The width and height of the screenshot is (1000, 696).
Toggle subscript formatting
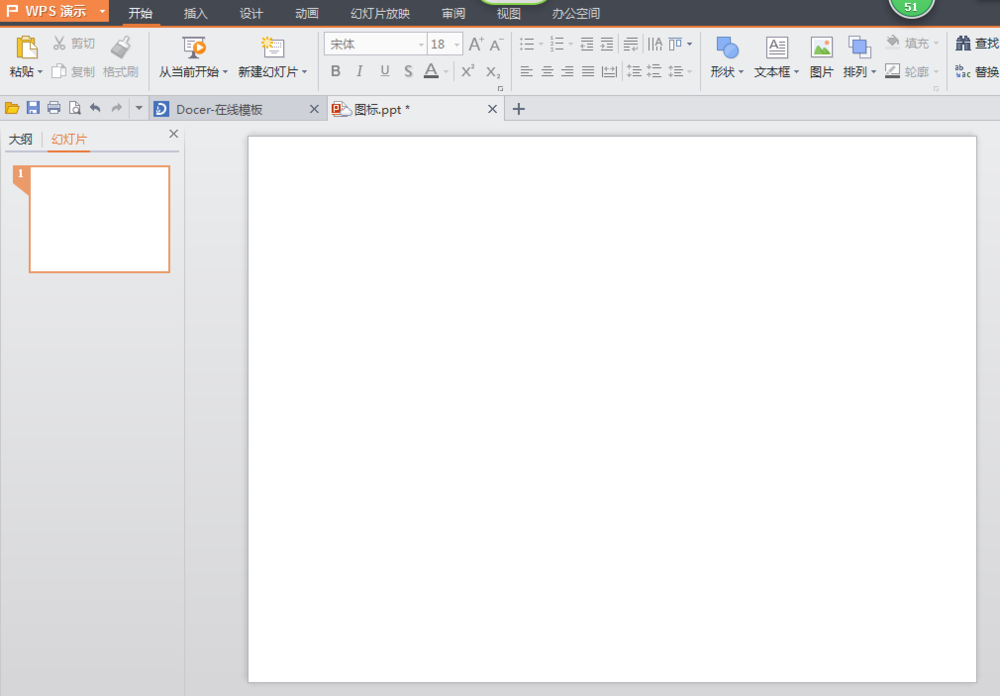pyautogui.click(x=493, y=71)
